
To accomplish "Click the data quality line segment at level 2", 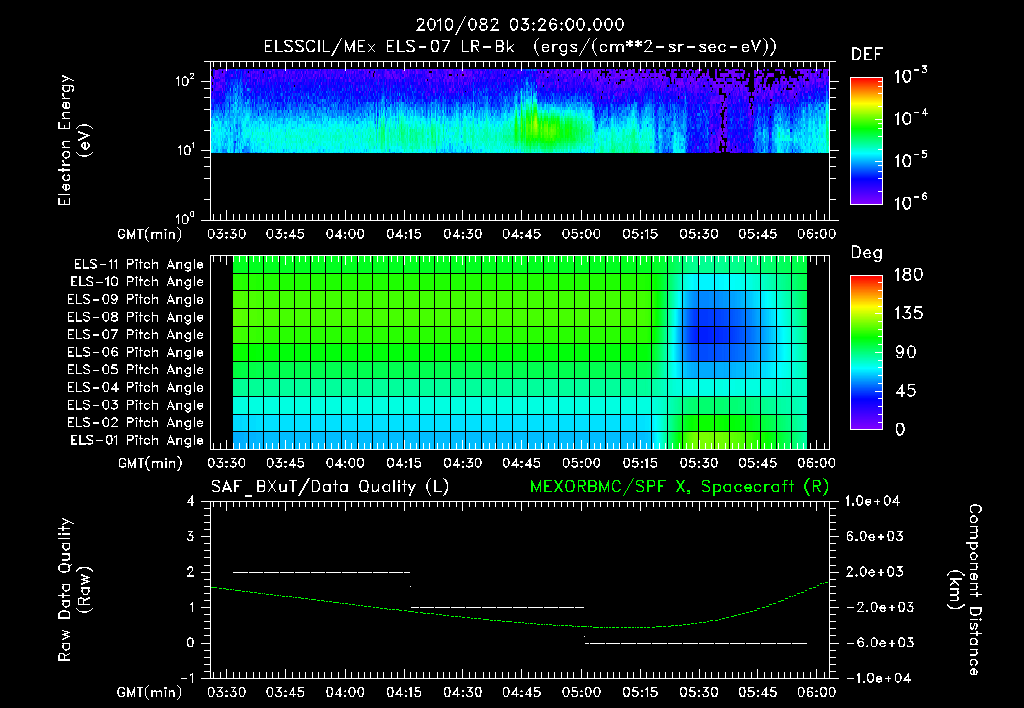I will click(321, 572).
